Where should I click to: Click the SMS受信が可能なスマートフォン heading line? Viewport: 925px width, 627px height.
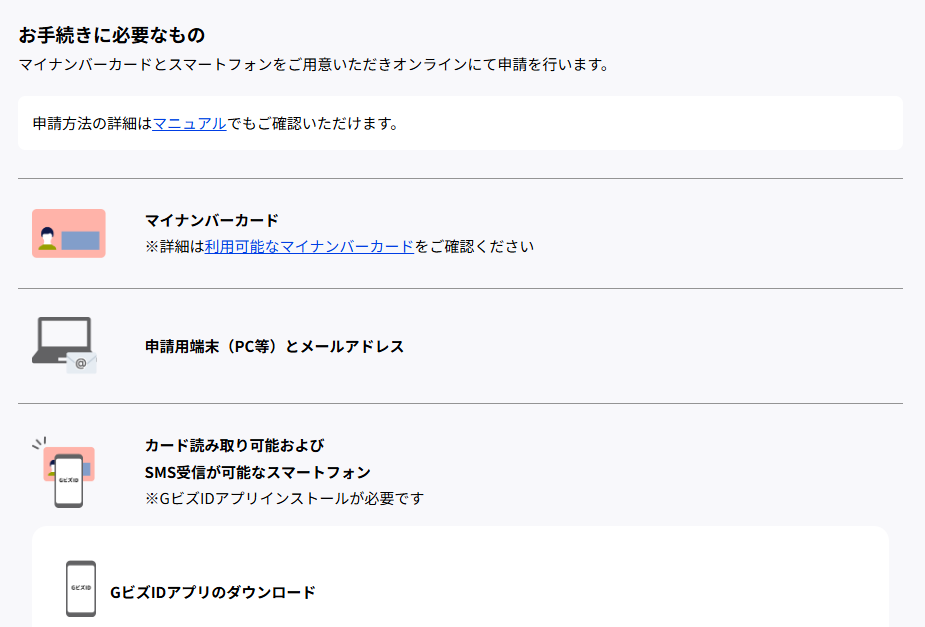coord(258,472)
